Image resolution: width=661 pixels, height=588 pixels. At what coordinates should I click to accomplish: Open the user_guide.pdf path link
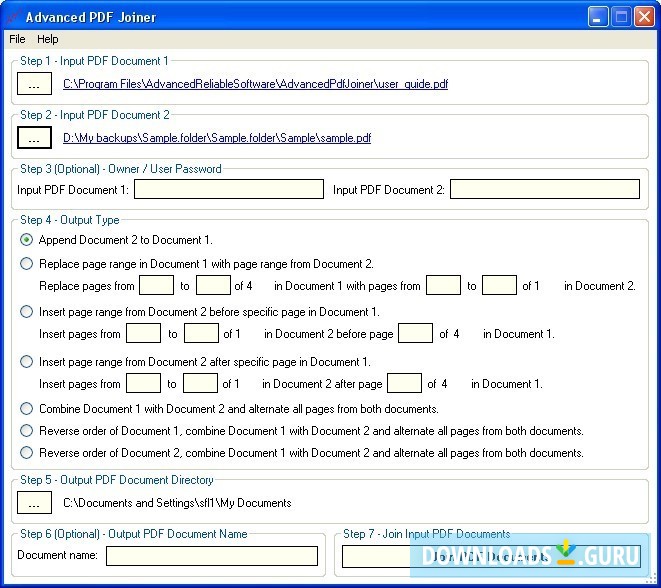tap(255, 84)
